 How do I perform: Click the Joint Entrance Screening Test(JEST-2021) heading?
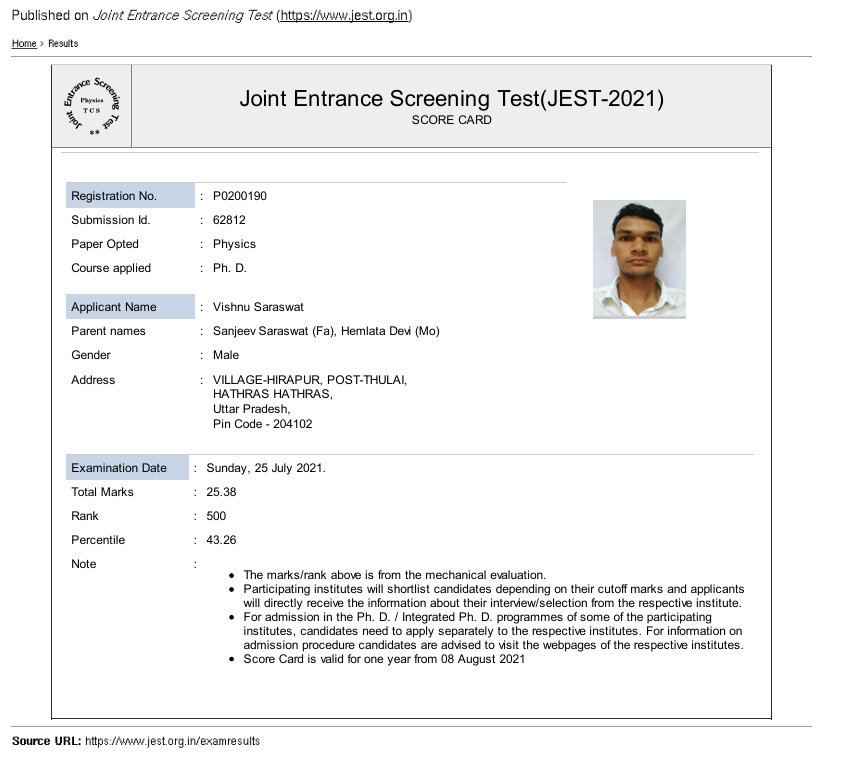point(451,99)
